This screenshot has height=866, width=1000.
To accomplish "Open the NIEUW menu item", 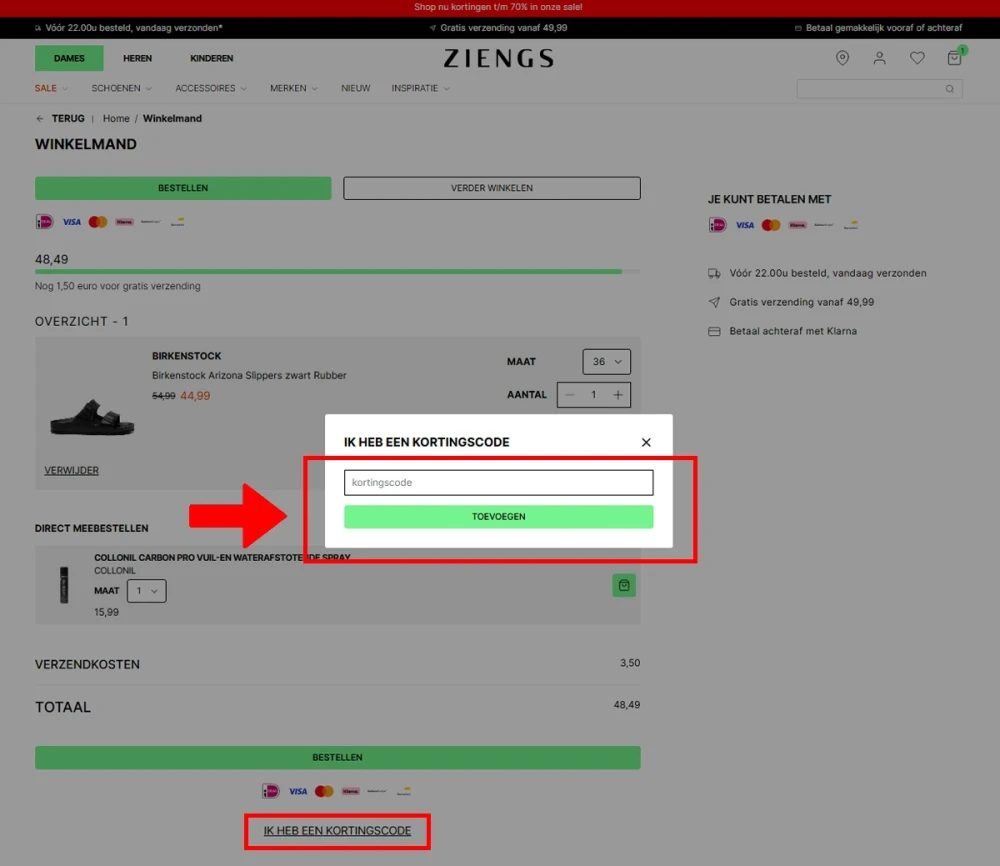I will (355, 88).
